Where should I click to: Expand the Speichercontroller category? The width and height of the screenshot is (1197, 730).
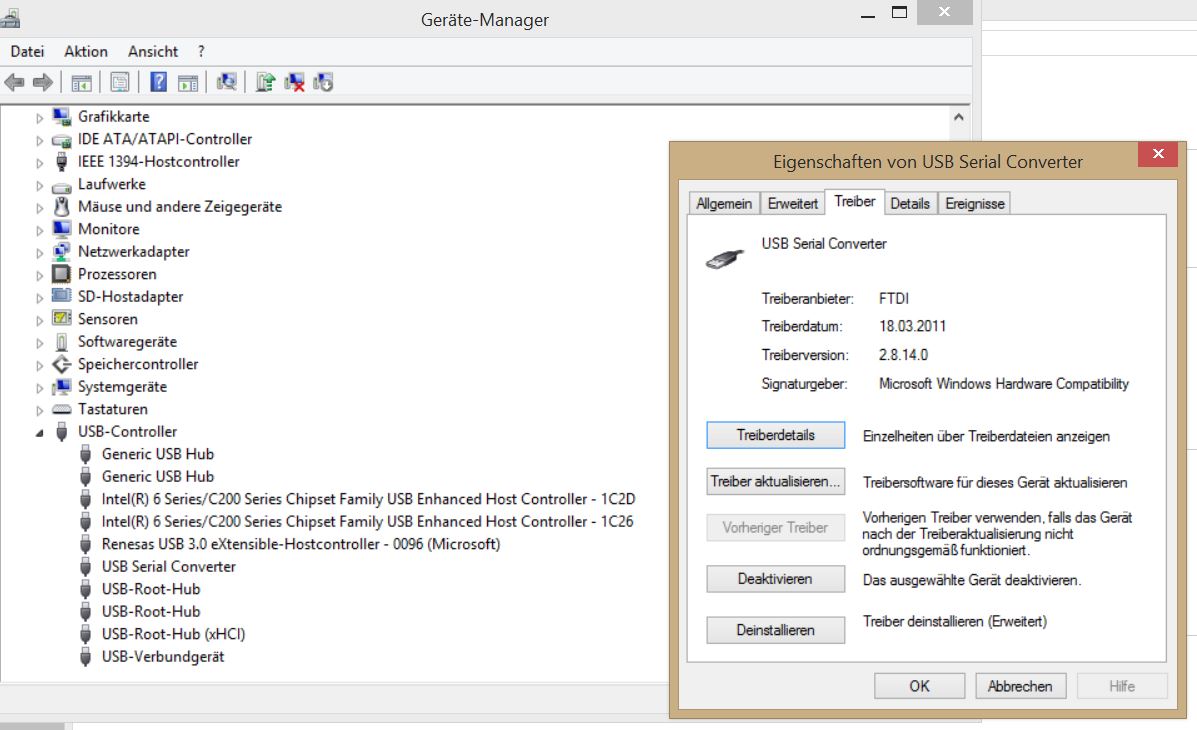40,366
